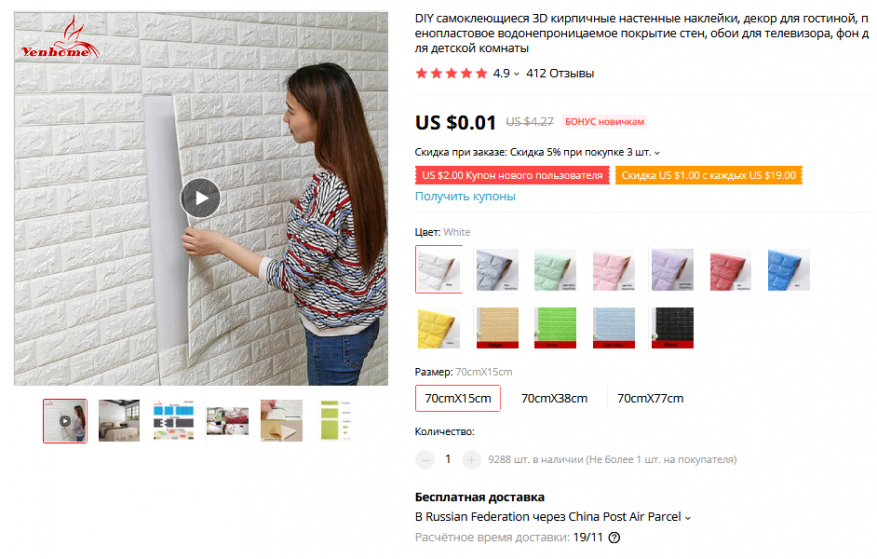877x559 pixels.
Task: Open the bedroom interior thumbnail image
Action: [119, 421]
